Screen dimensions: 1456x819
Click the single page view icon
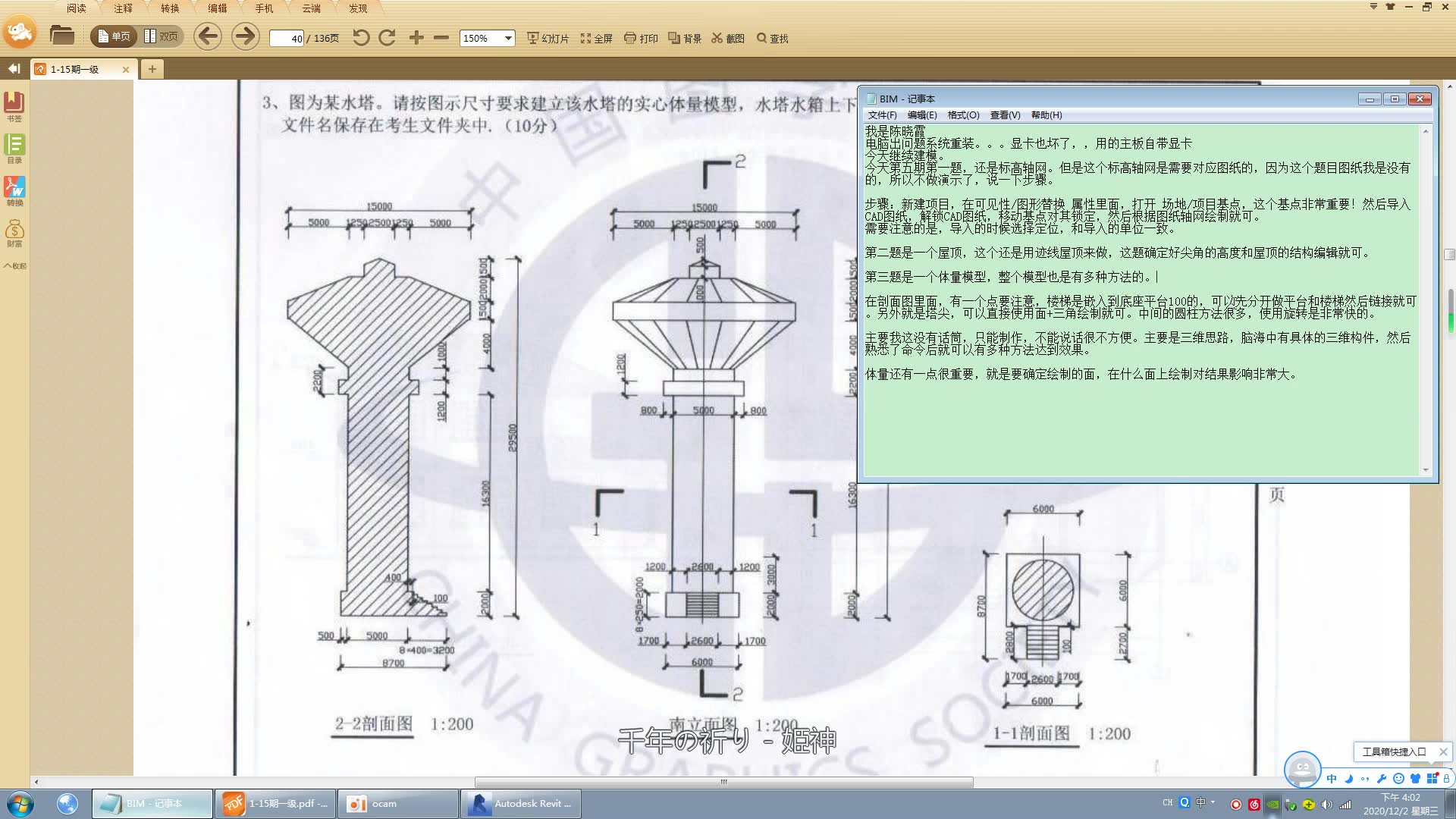coord(112,38)
